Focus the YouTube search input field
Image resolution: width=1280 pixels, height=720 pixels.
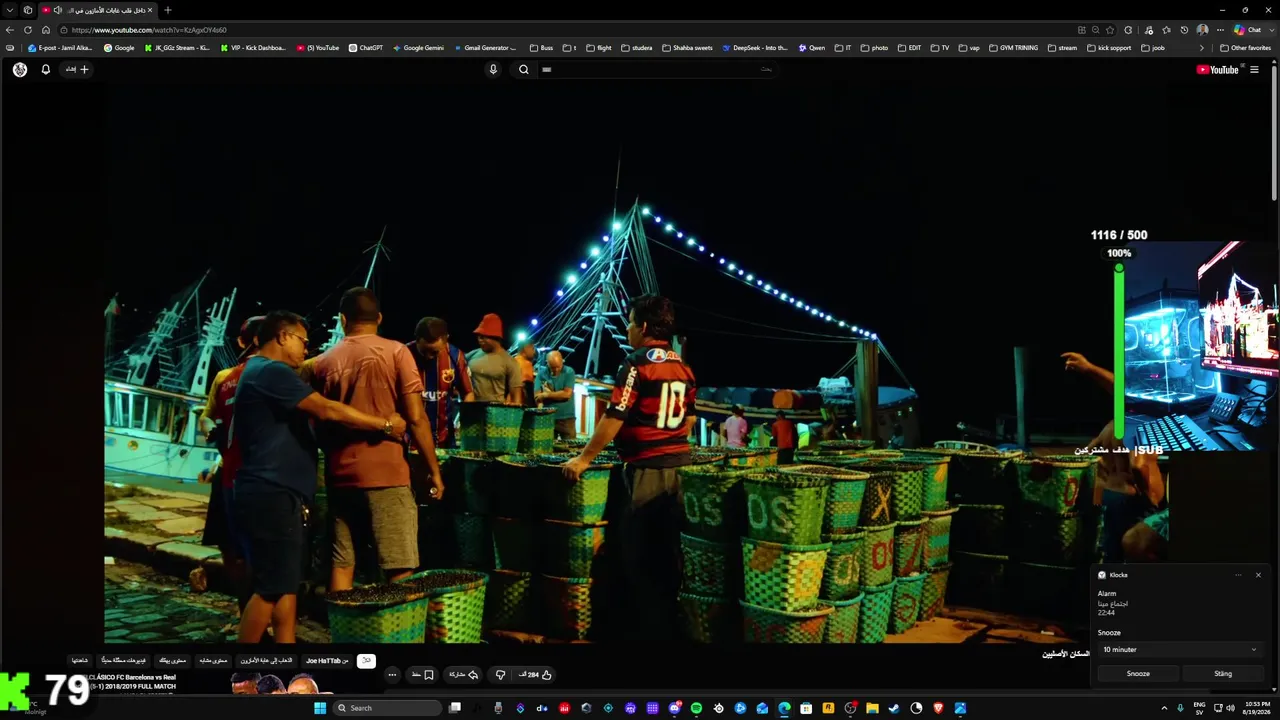coord(657,70)
